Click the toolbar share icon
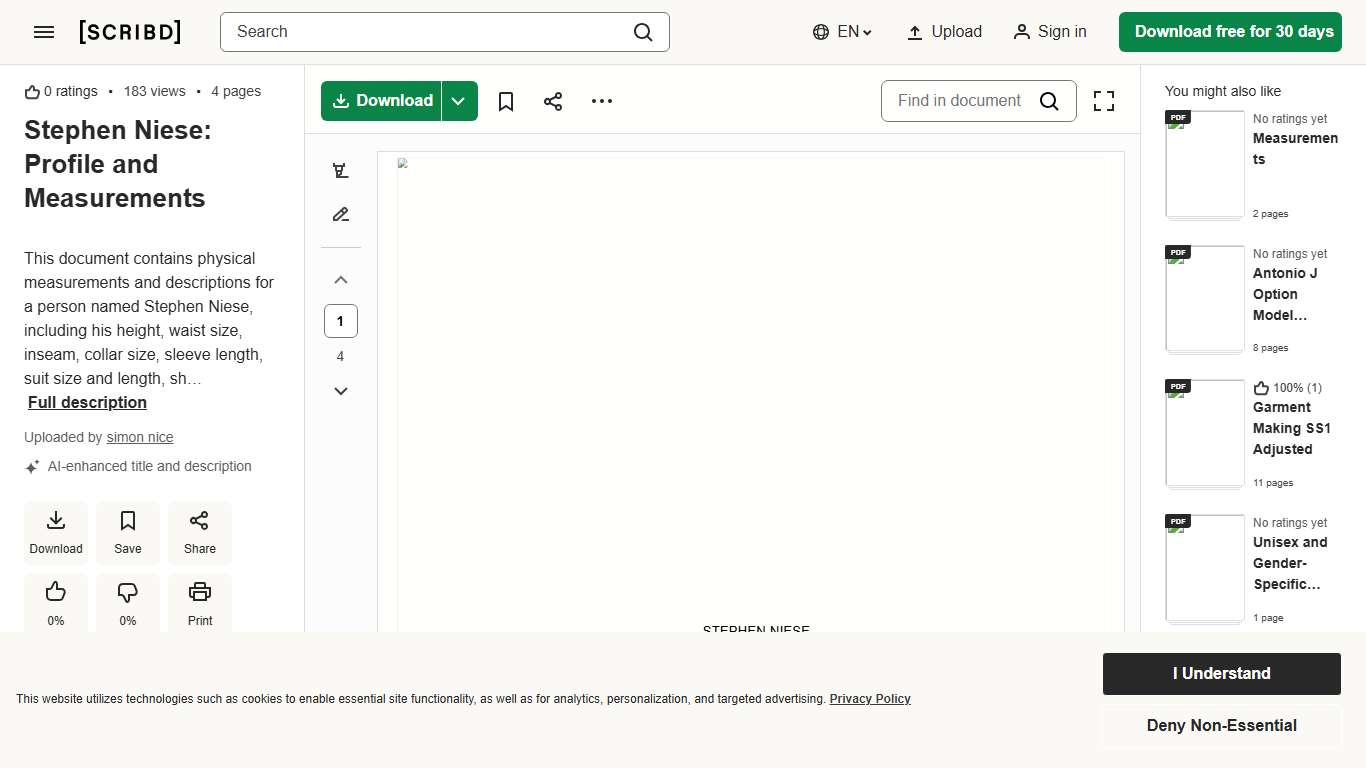Screen dimensions: 1366x768 click(x=553, y=101)
